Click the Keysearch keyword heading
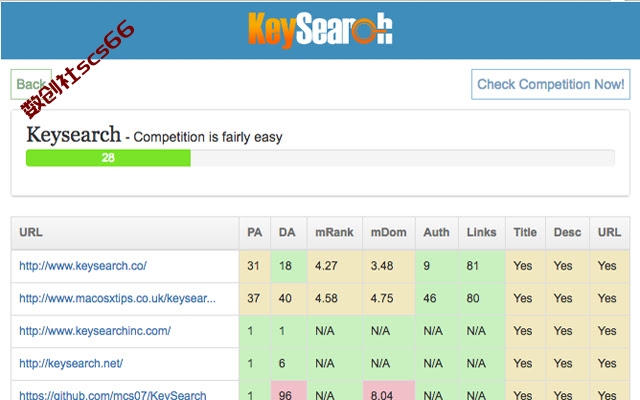640x400 pixels. pyautogui.click(x=74, y=135)
